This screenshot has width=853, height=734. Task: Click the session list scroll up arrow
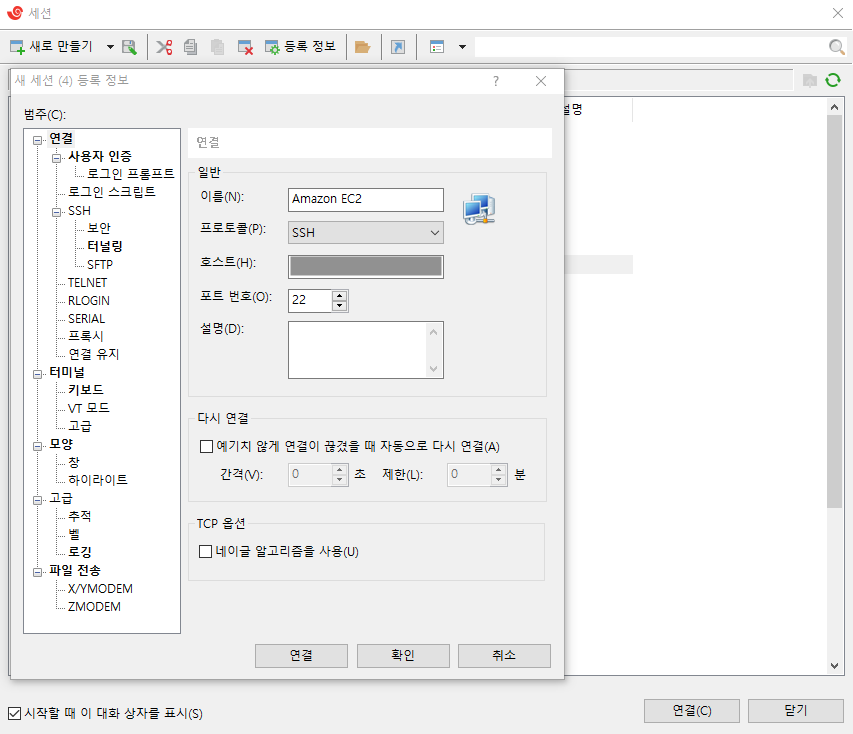tap(835, 107)
